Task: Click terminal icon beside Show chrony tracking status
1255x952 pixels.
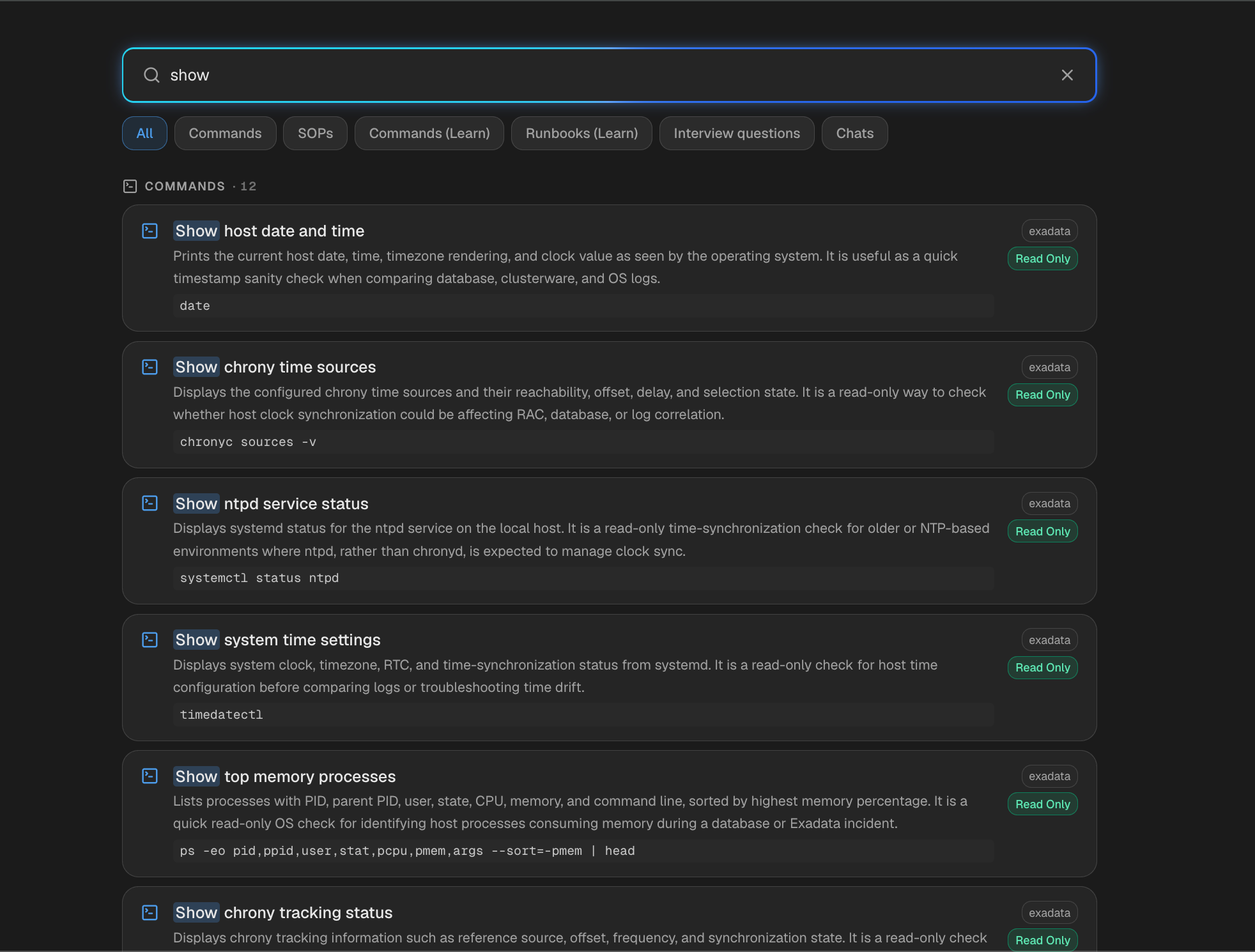Action: (150, 912)
